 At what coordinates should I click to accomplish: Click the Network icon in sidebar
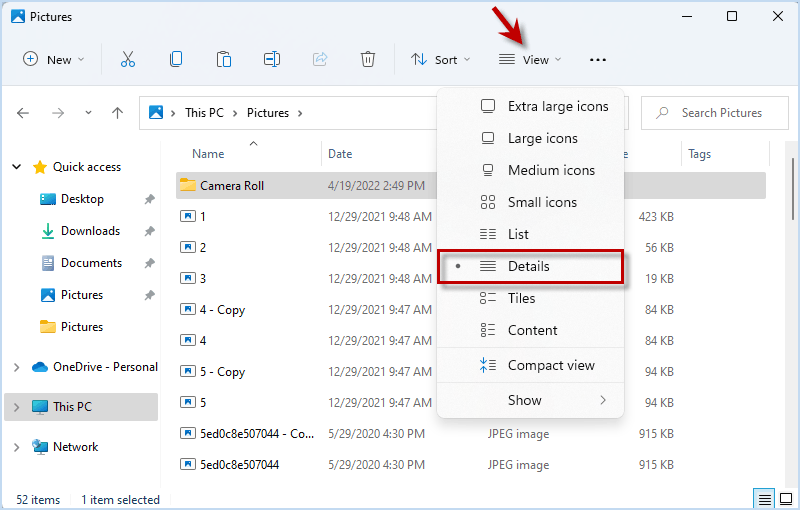click(x=40, y=447)
